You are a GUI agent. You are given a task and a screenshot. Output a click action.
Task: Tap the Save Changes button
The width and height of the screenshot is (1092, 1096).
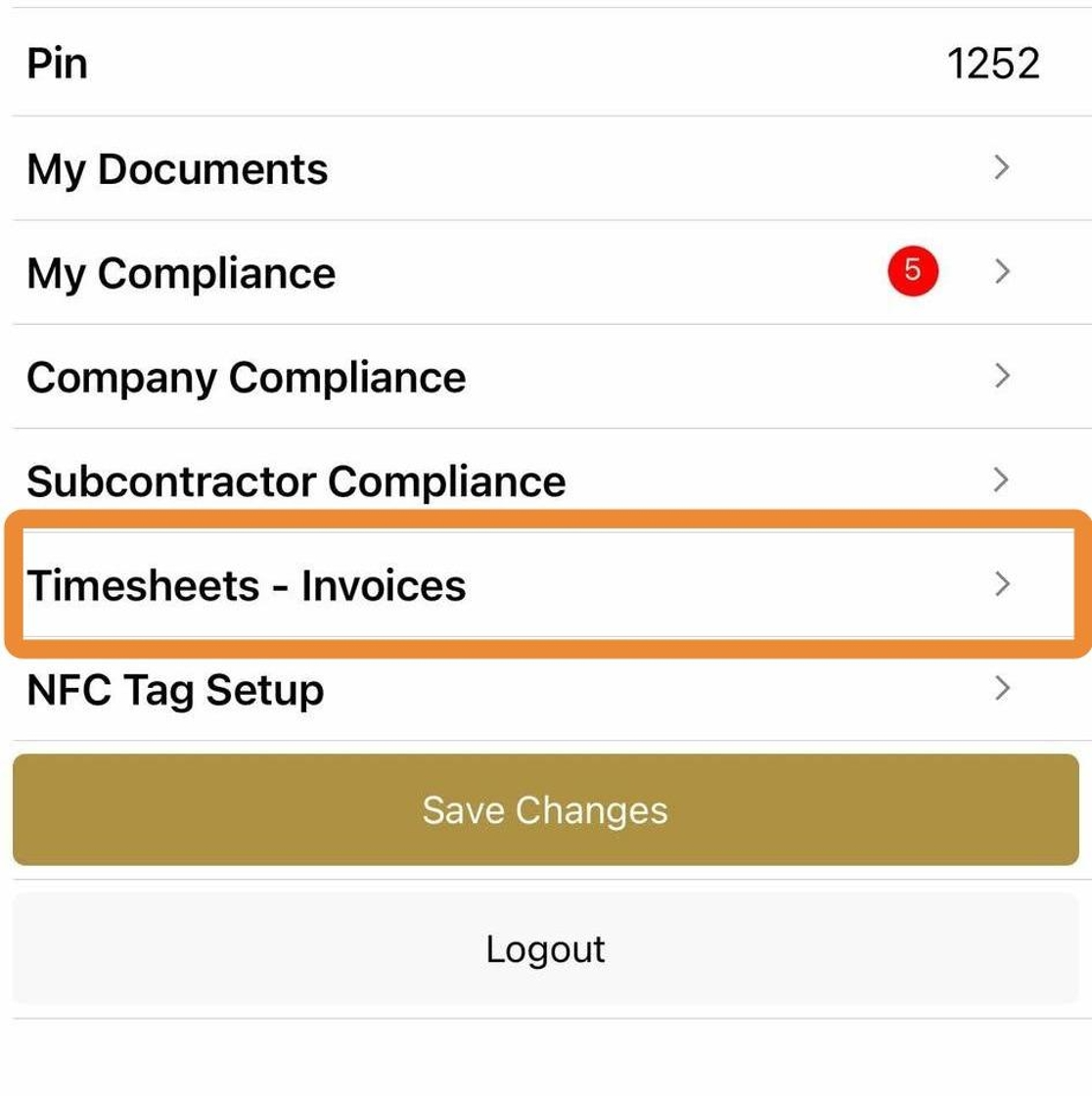(546, 809)
